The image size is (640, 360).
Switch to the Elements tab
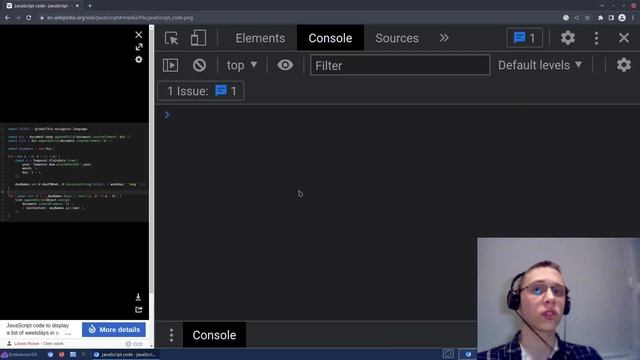pyautogui.click(x=260, y=38)
